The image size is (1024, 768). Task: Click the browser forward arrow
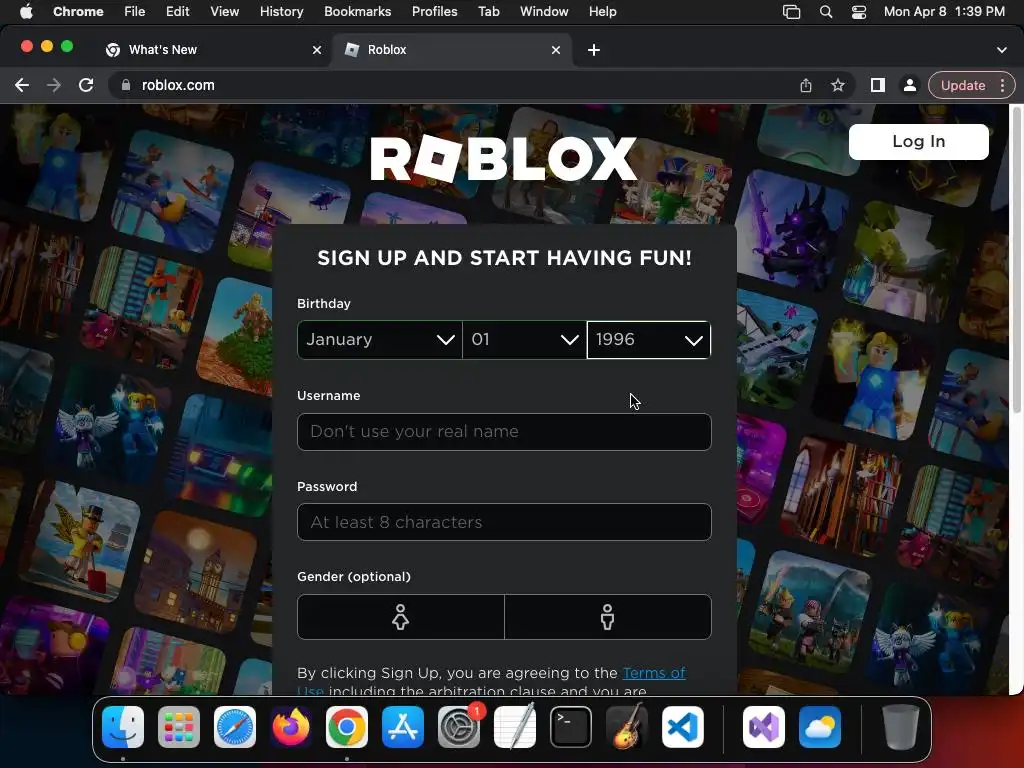pos(54,85)
